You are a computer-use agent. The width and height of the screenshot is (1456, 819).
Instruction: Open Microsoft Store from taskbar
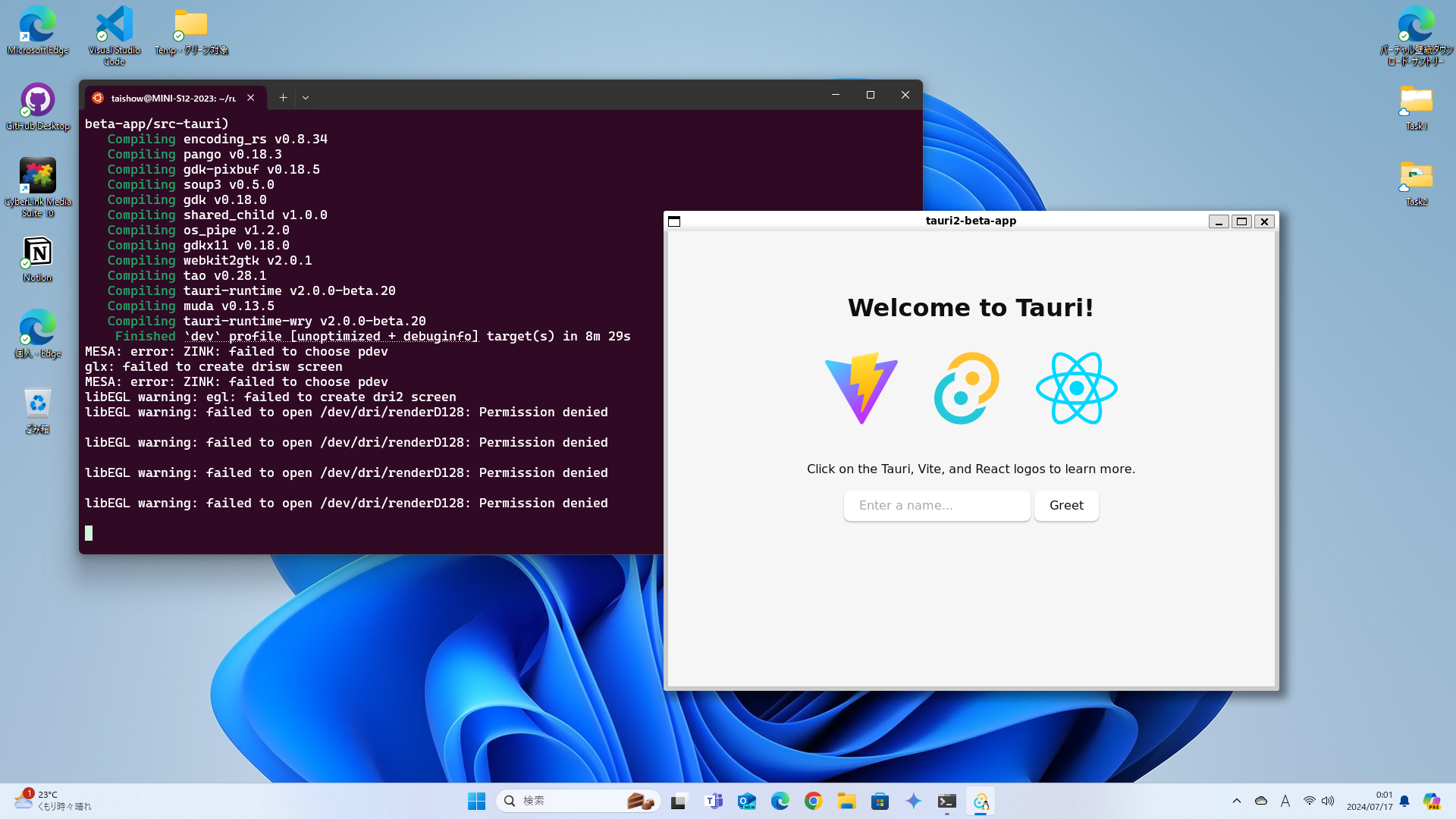point(880,801)
